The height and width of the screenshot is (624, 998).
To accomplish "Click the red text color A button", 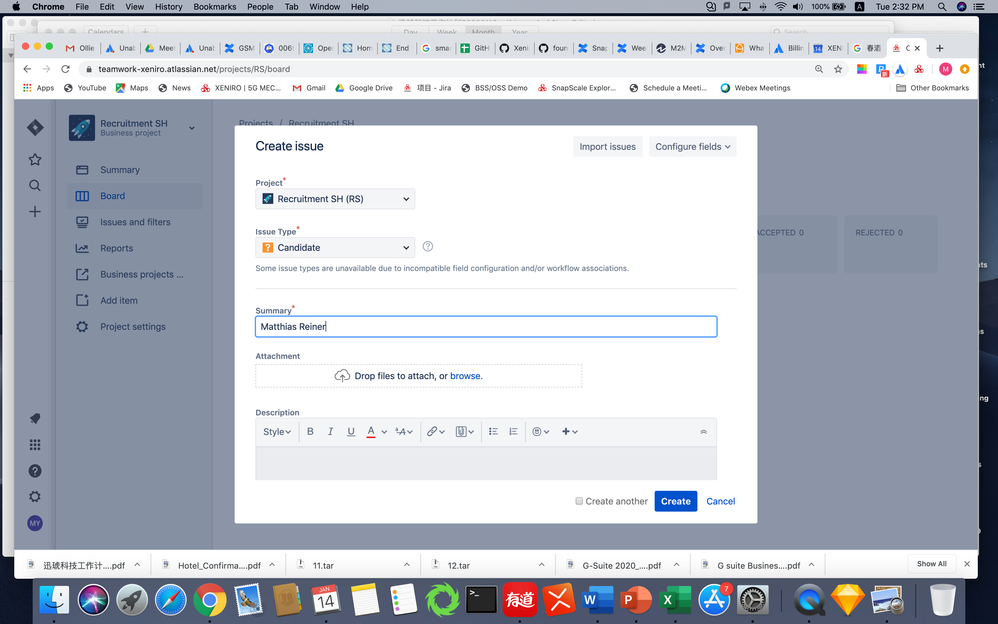I will pyautogui.click(x=371, y=432).
